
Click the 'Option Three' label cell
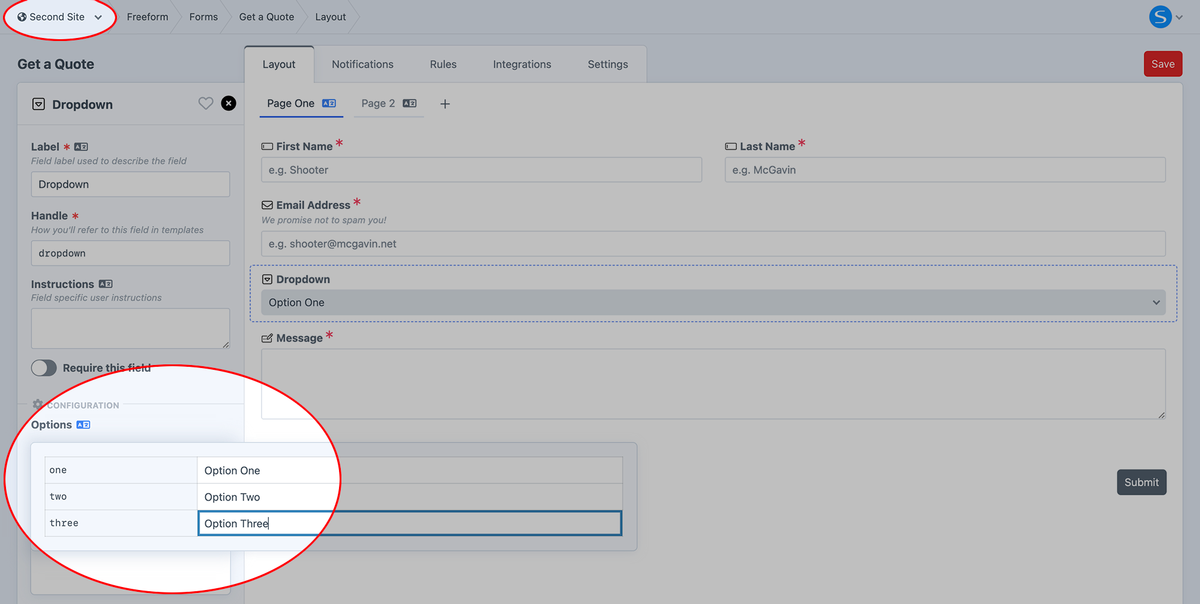pos(410,523)
